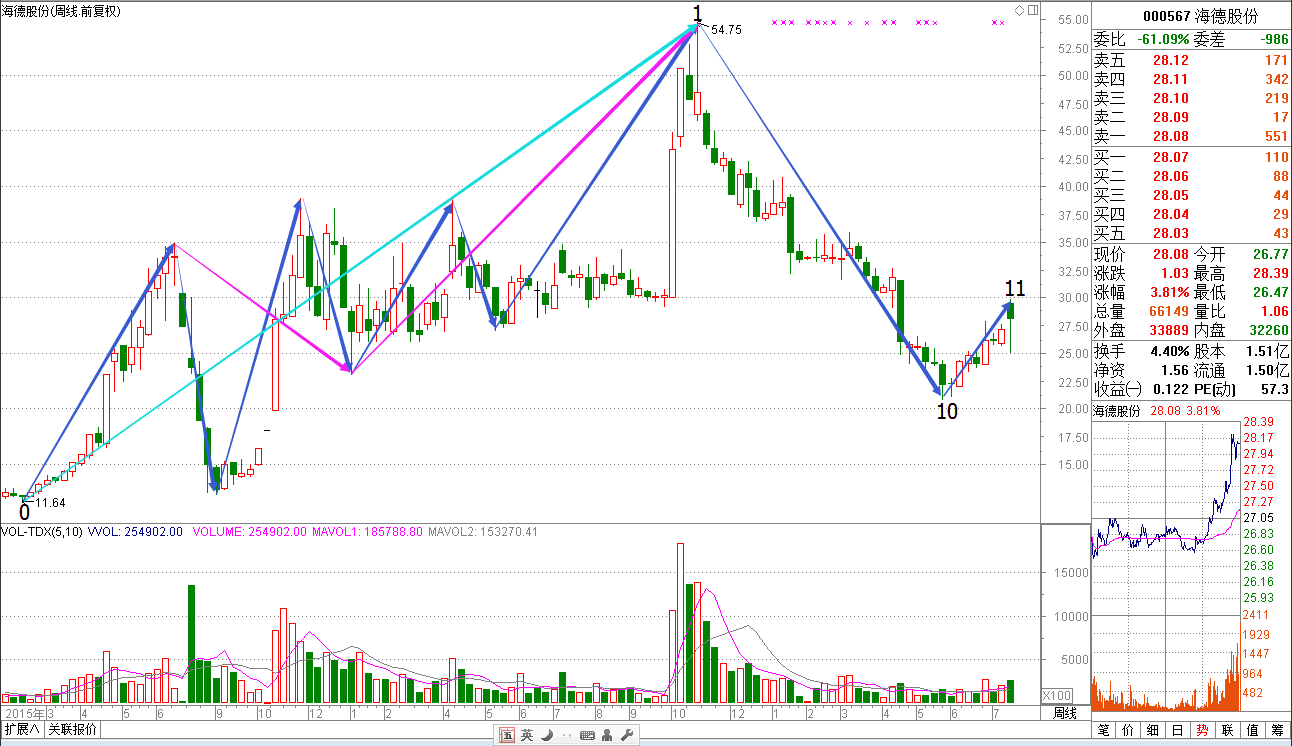1292x746 pixels.
Task: Toggle the punctuation icon in IME bar
Action: (567, 735)
